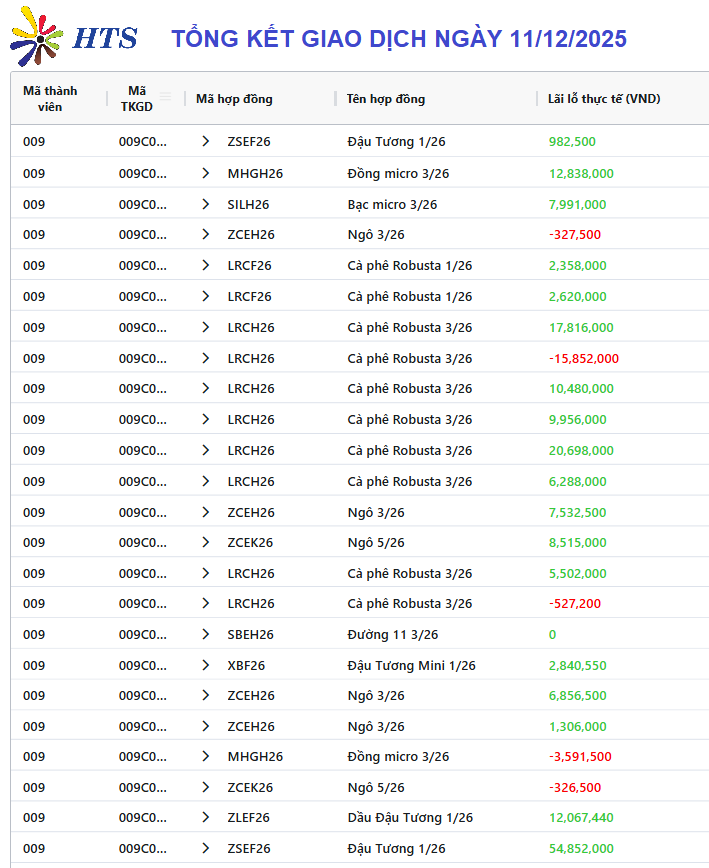This screenshot has height=868, width=709.
Task: Click chevron beside SBEH26 contract
Action: [x=206, y=634]
